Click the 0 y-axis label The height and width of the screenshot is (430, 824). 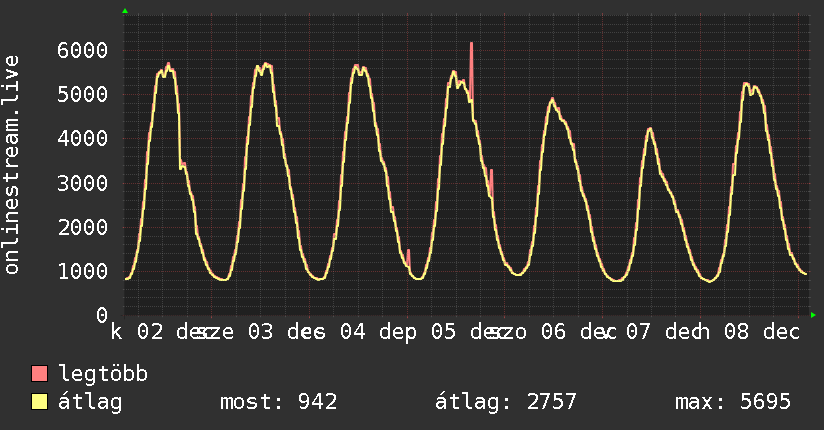point(102,315)
